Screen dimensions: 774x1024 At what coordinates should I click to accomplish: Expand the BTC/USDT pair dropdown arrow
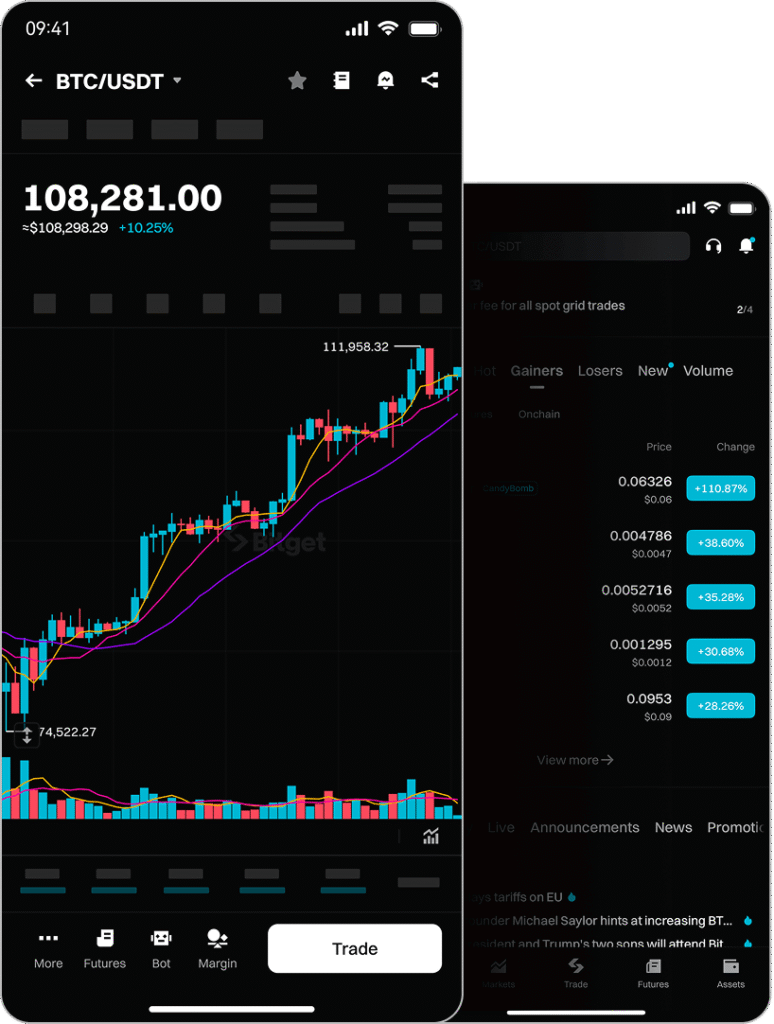(x=178, y=81)
